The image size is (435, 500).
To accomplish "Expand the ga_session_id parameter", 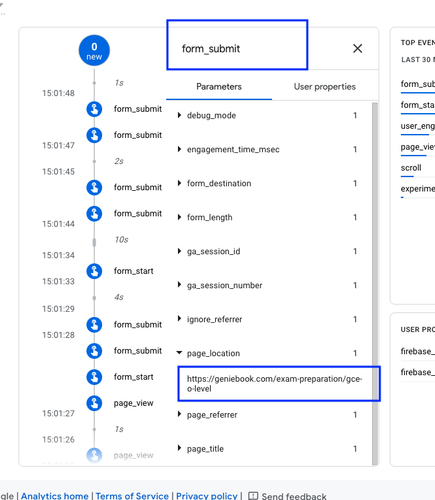I will click(x=179, y=251).
